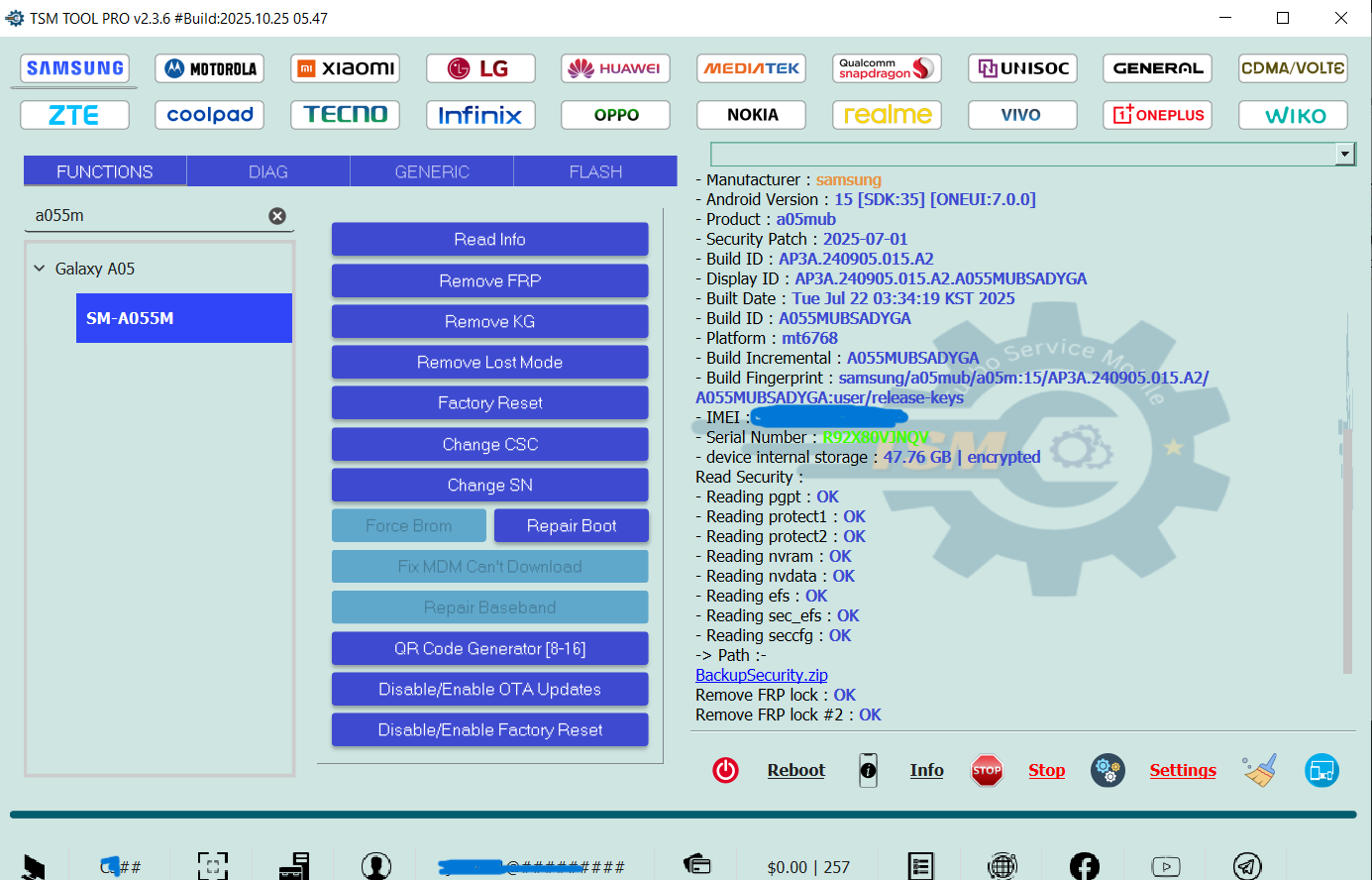Click the log panel vertical scrollbar
1372x880 pixels.
[x=1347, y=495]
